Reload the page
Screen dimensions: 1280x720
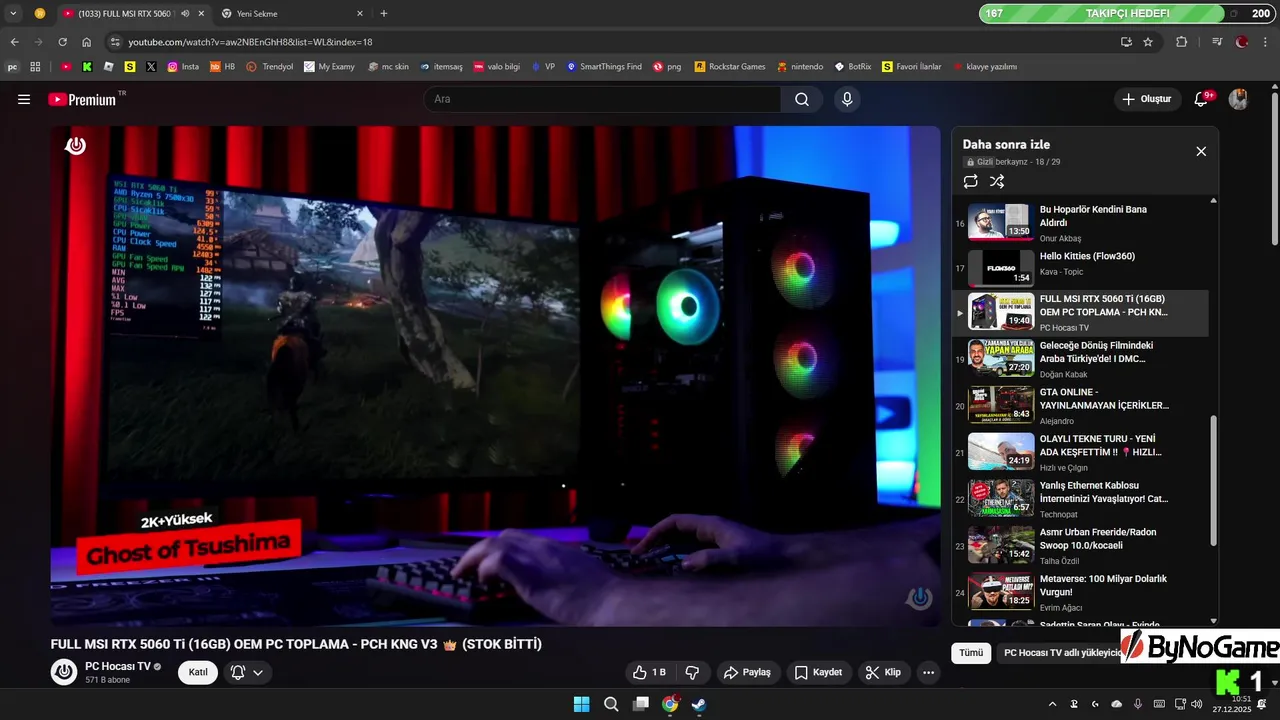click(62, 42)
